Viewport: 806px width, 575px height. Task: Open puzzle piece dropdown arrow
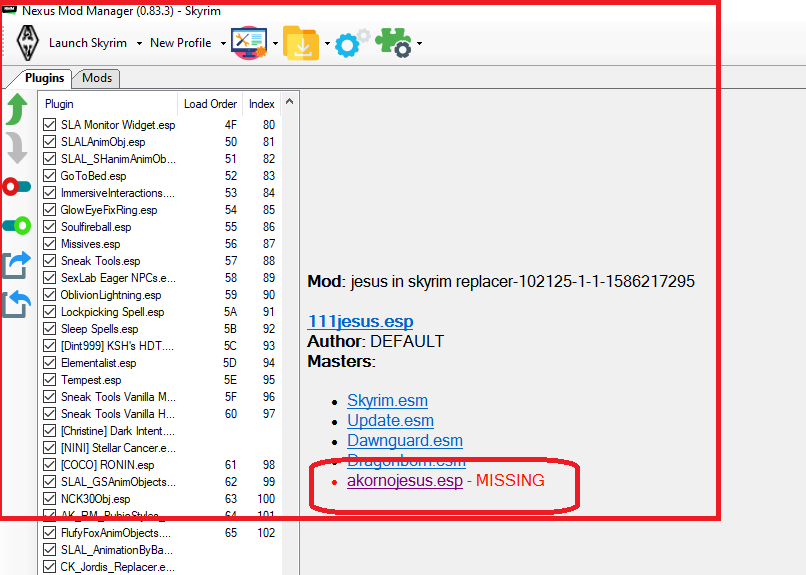[419, 44]
